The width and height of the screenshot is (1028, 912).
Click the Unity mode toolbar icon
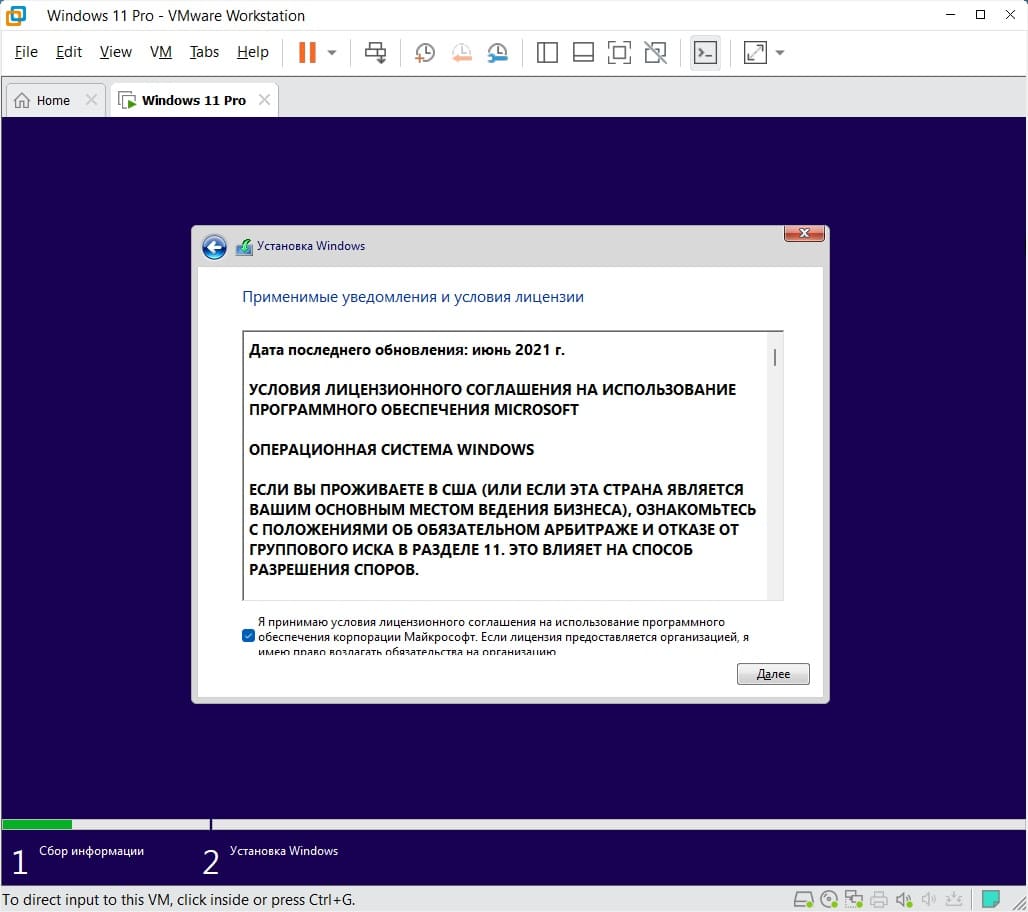(656, 52)
